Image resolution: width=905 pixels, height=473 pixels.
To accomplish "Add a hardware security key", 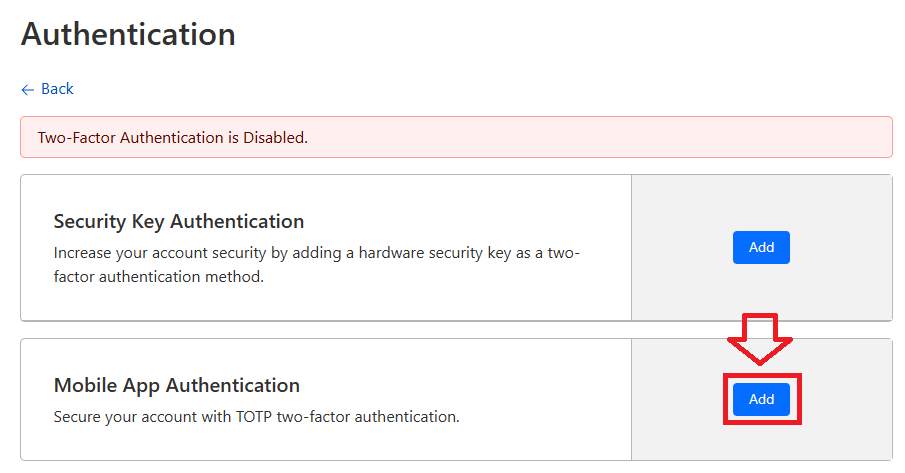I will click(x=761, y=247).
